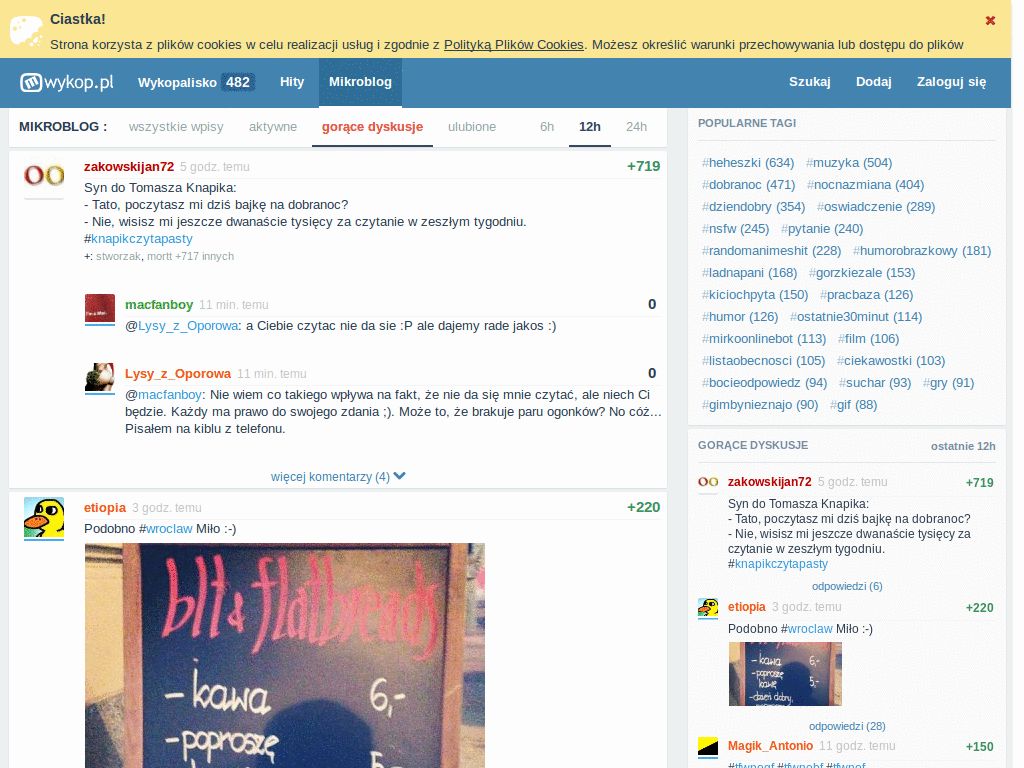
Task: Open the #dziendobry tag
Action: [754, 206]
